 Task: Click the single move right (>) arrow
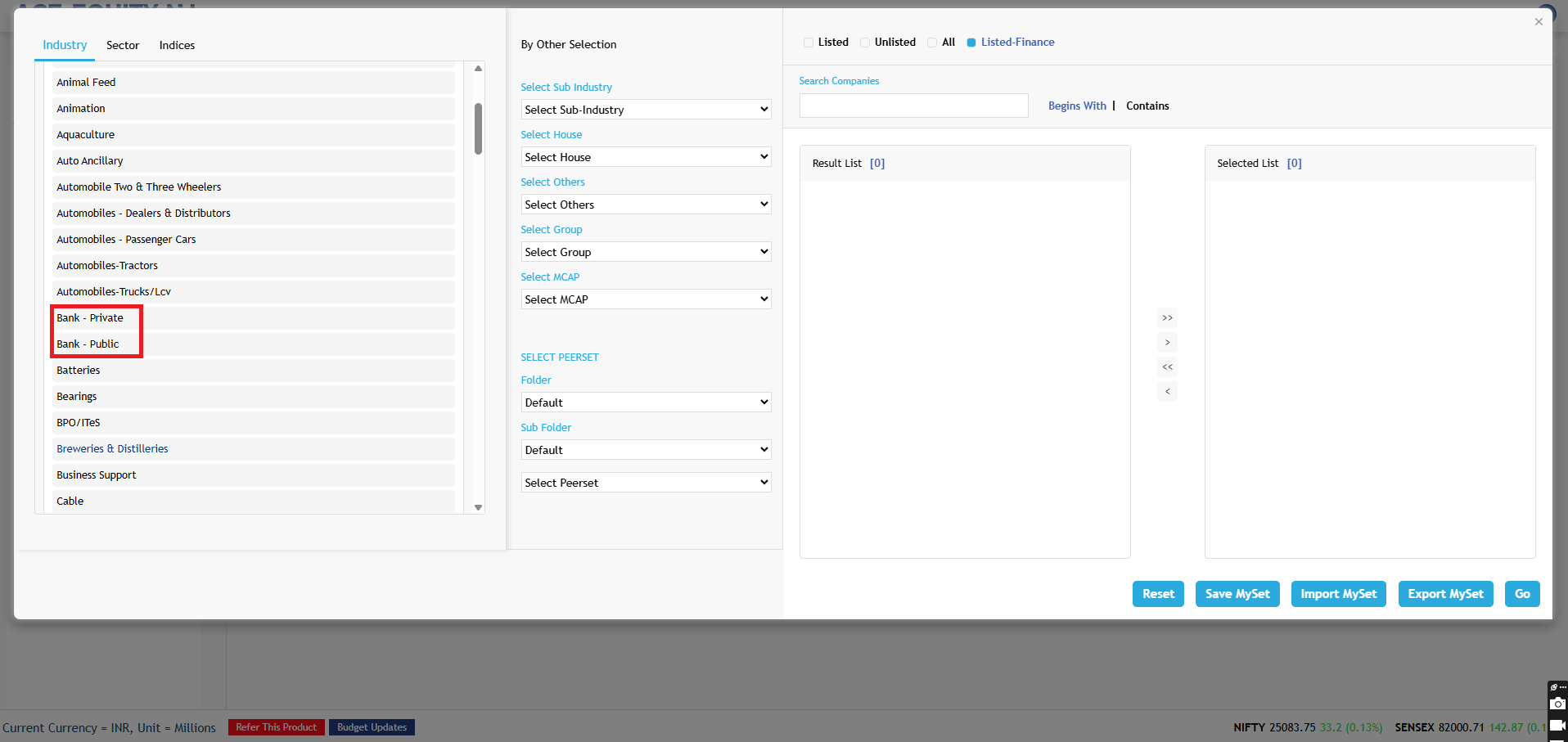[x=1167, y=342]
